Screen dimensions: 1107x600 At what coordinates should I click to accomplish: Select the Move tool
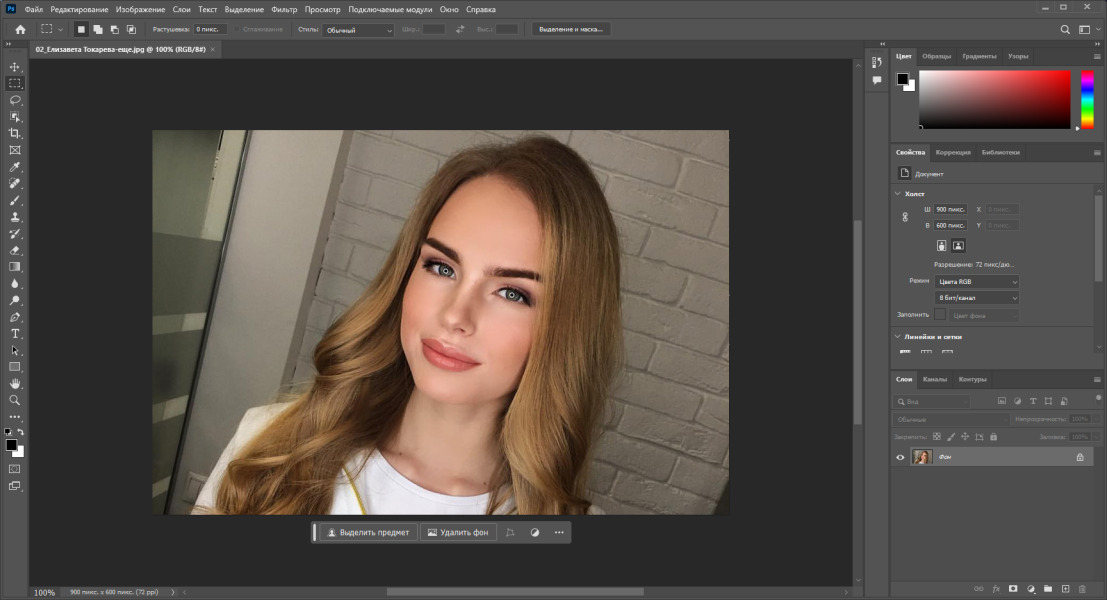tap(15, 67)
